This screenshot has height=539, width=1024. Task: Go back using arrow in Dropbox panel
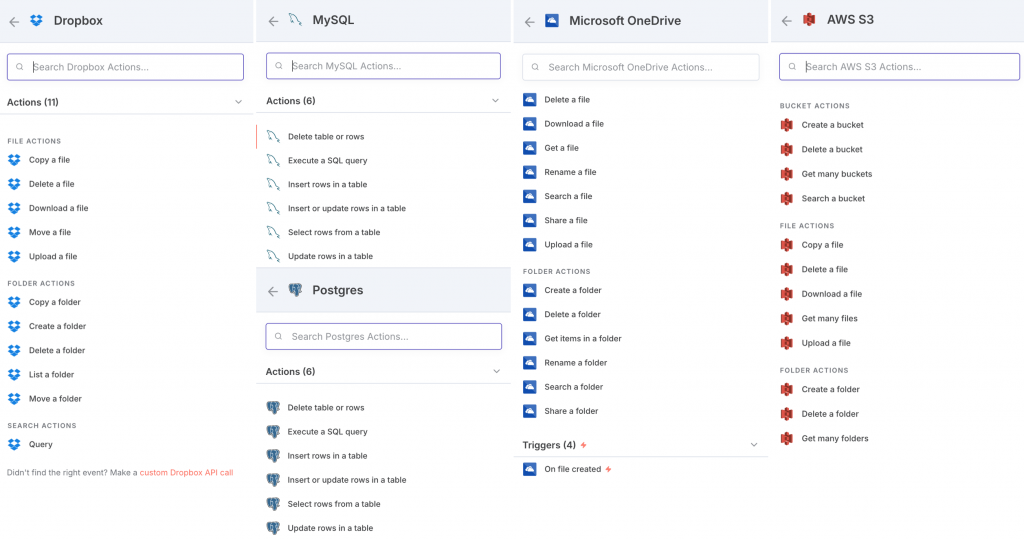(14, 22)
